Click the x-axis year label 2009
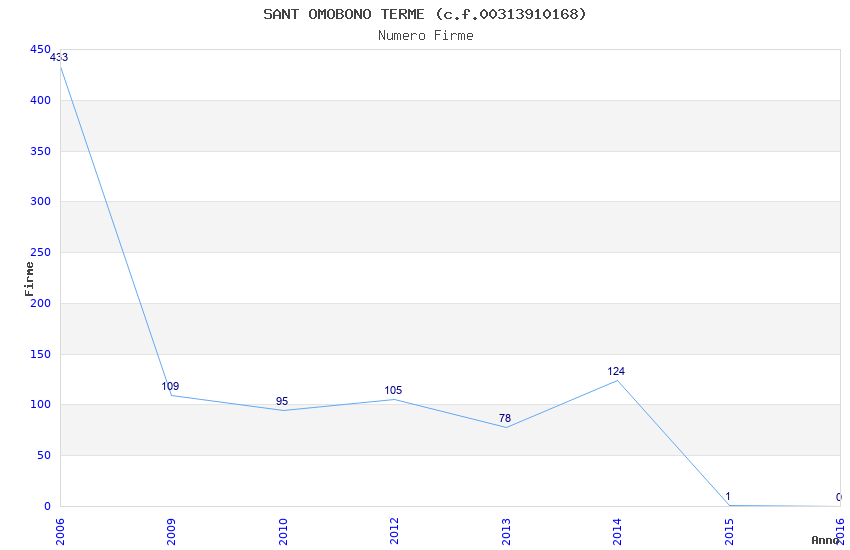This screenshot has width=850, height=550. click(x=171, y=532)
